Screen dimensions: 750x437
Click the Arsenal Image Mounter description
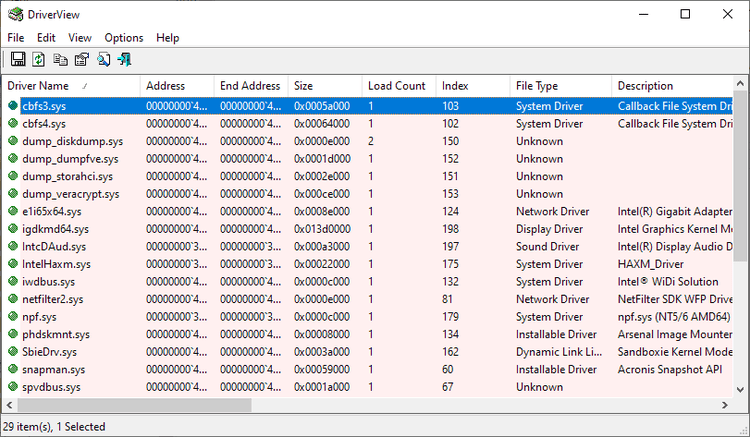(x=675, y=334)
